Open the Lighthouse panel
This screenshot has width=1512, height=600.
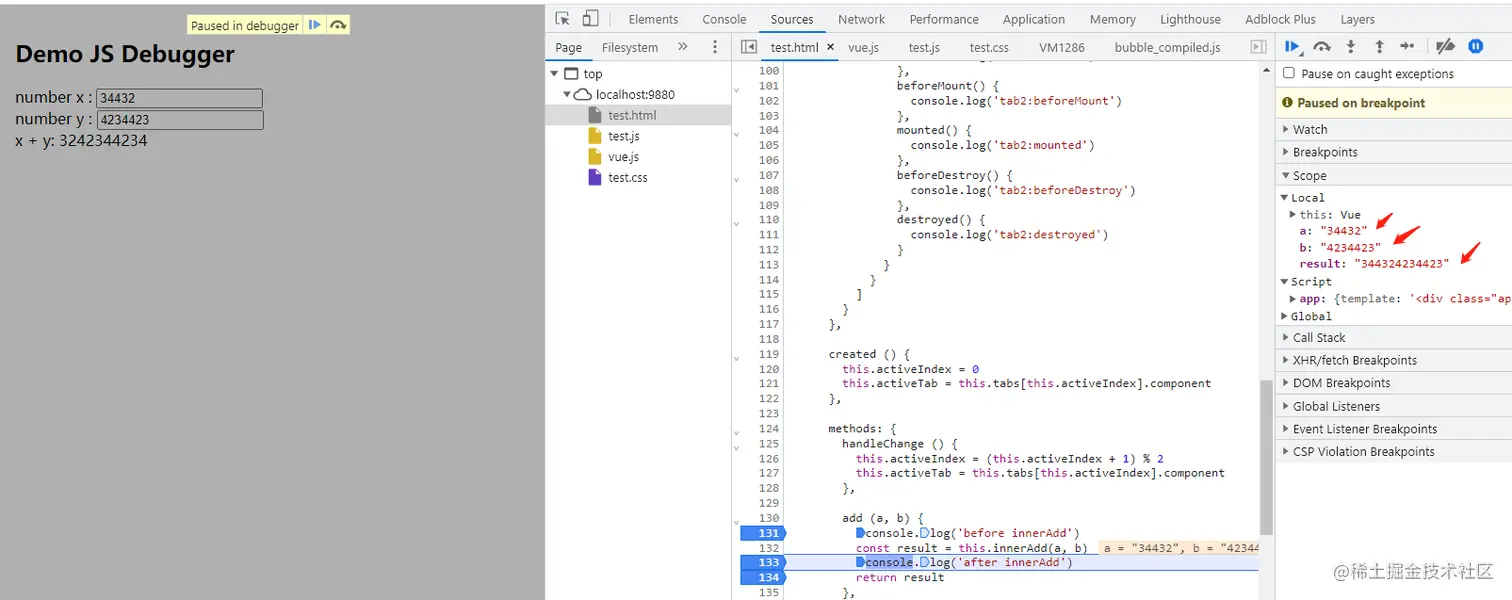tap(1190, 19)
